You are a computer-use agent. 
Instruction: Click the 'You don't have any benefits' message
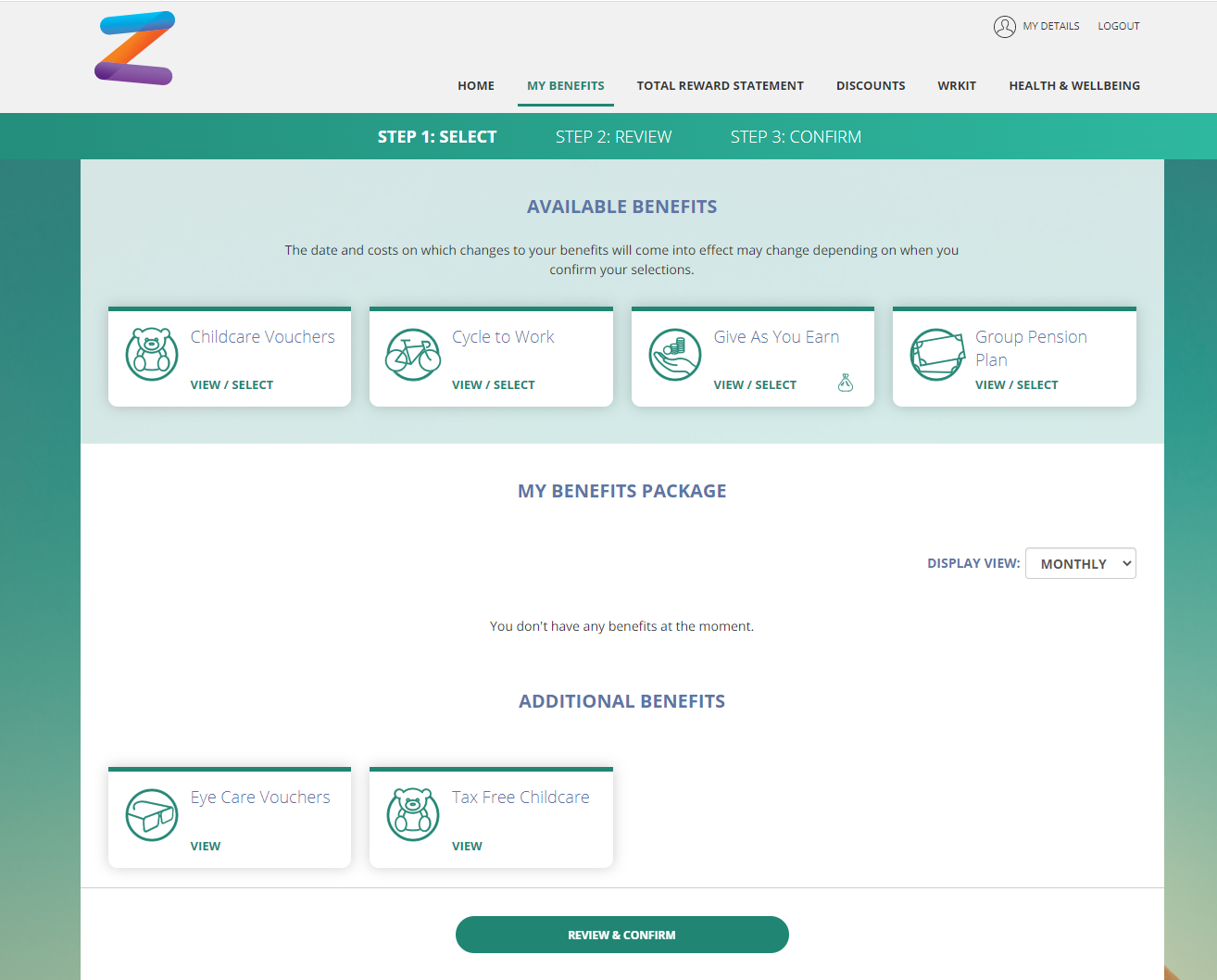tap(622, 626)
